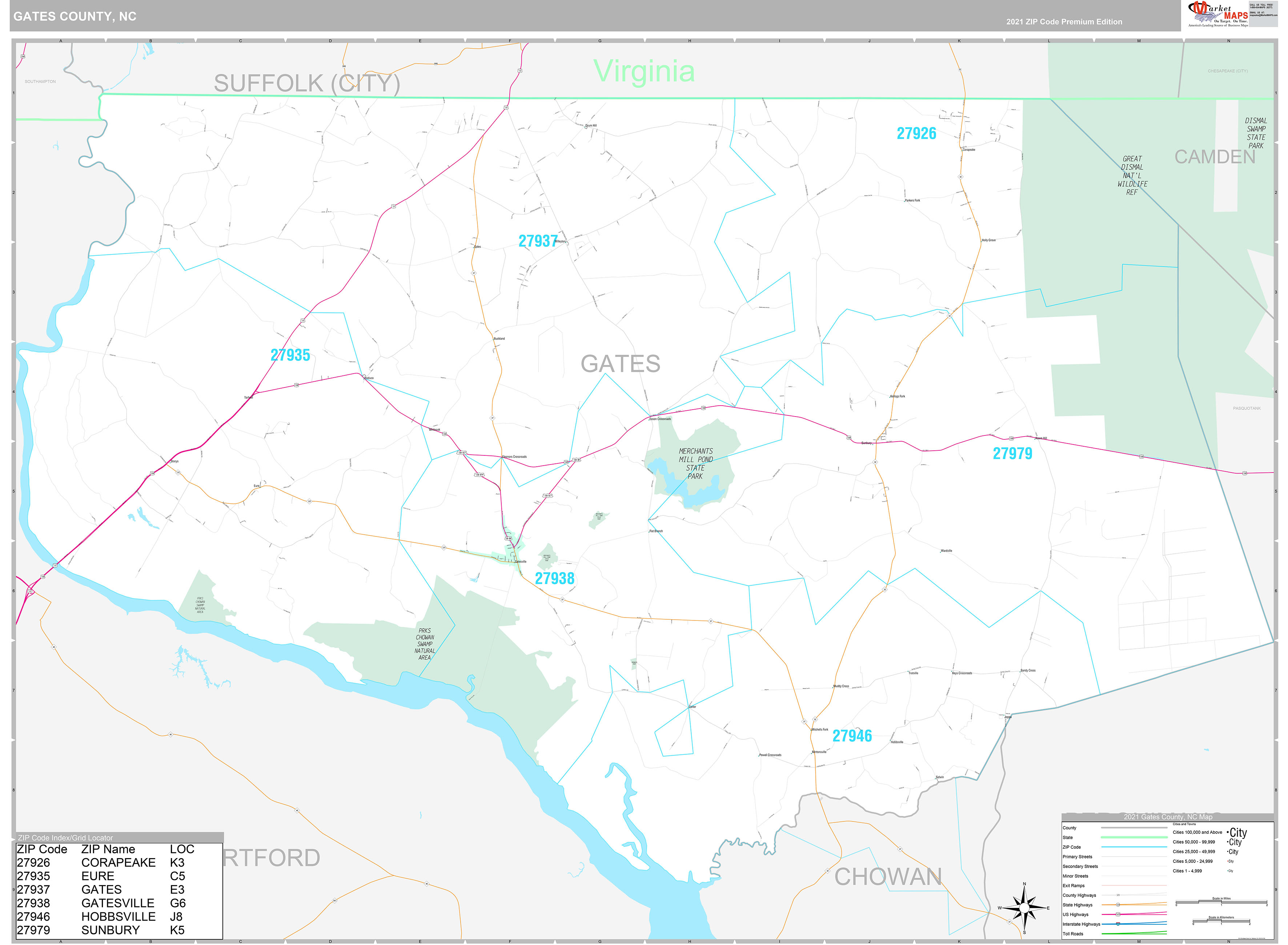Click the toll-free phone number 1-888-434-MAPS
Screen dimensions: 1288x945
click(x=1262, y=7)
